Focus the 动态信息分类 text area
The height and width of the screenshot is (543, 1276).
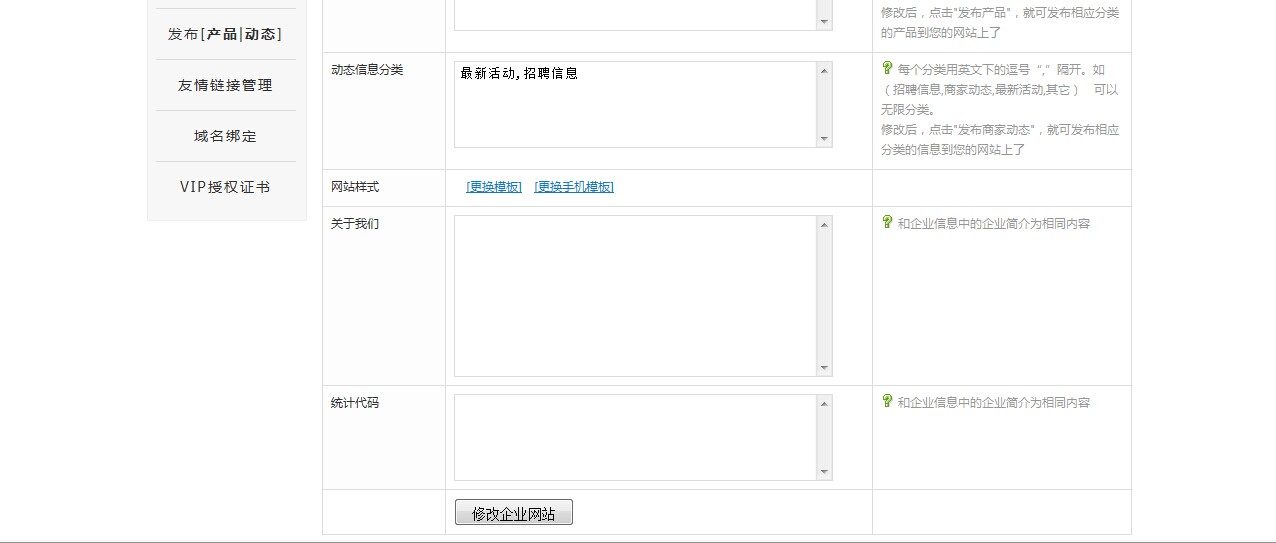pos(636,105)
